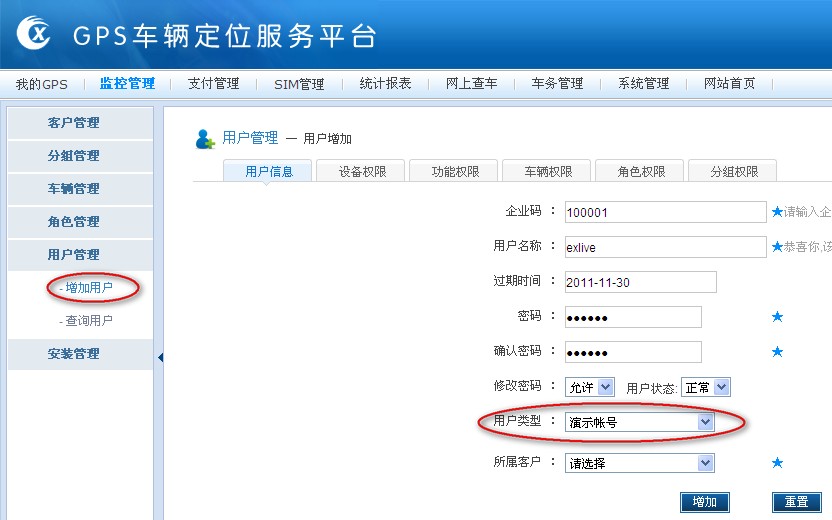
Task: Focus the 过期时间 date field
Action: tap(640, 282)
